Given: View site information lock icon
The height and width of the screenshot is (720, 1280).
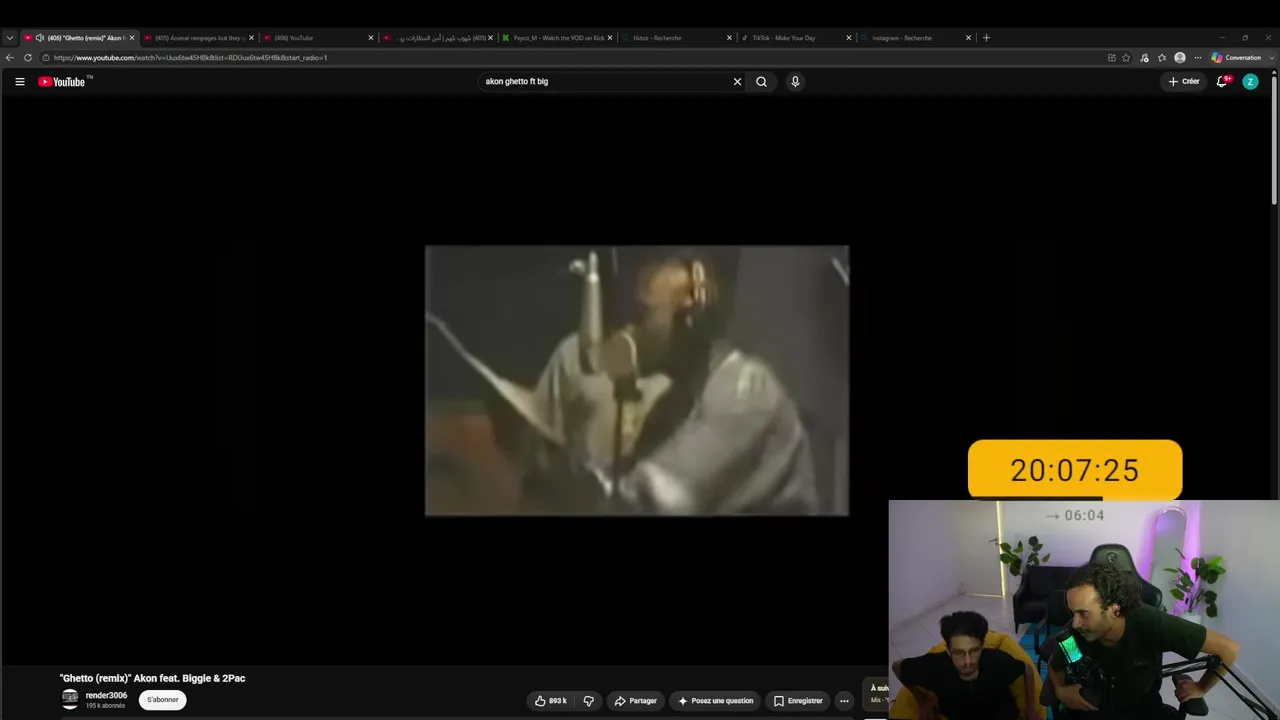Looking at the screenshot, I should coord(46,58).
